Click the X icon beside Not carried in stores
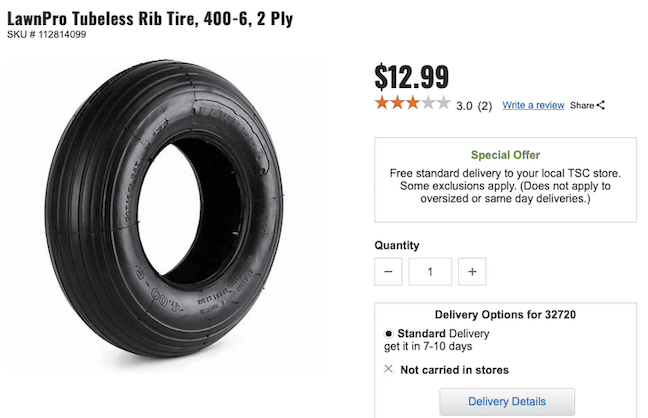Image resolution: width=648 pixels, height=418 pixels. pos(388,369)
